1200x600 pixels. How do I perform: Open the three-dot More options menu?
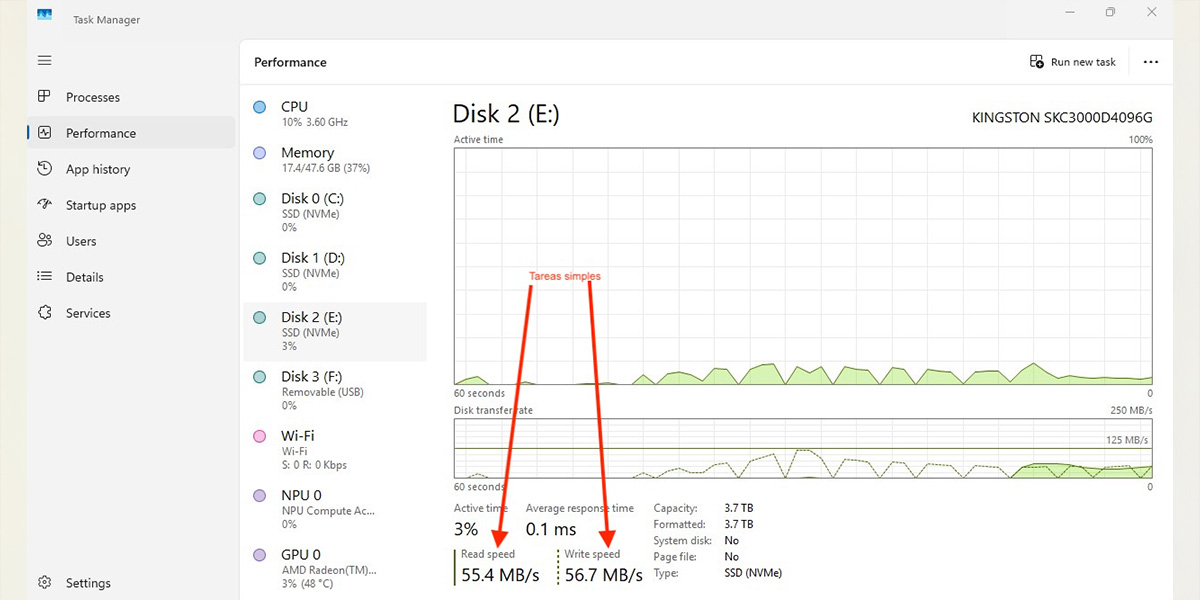point(1150,61)
